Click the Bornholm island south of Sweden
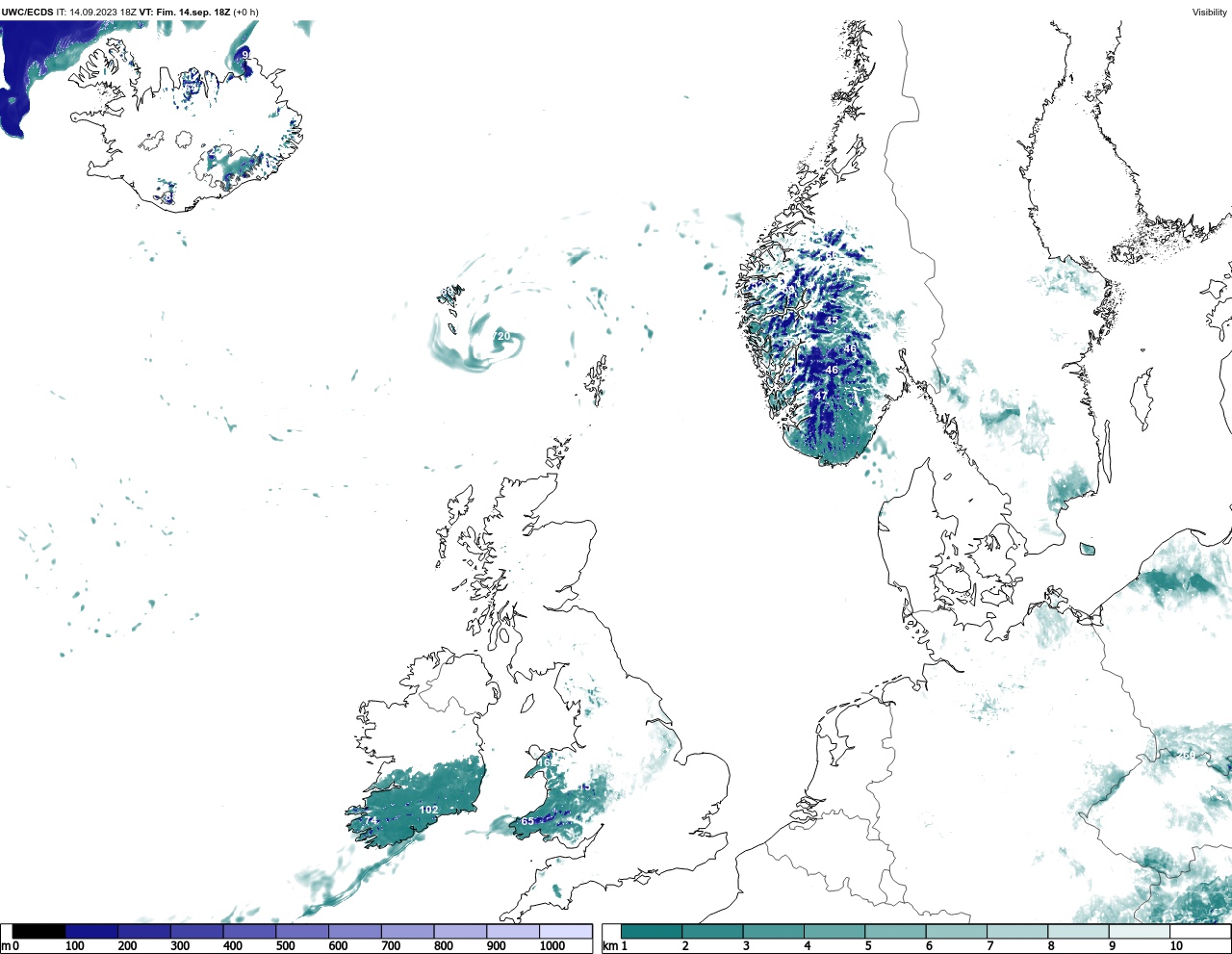1232x954 pixels. pos(1087,550)
